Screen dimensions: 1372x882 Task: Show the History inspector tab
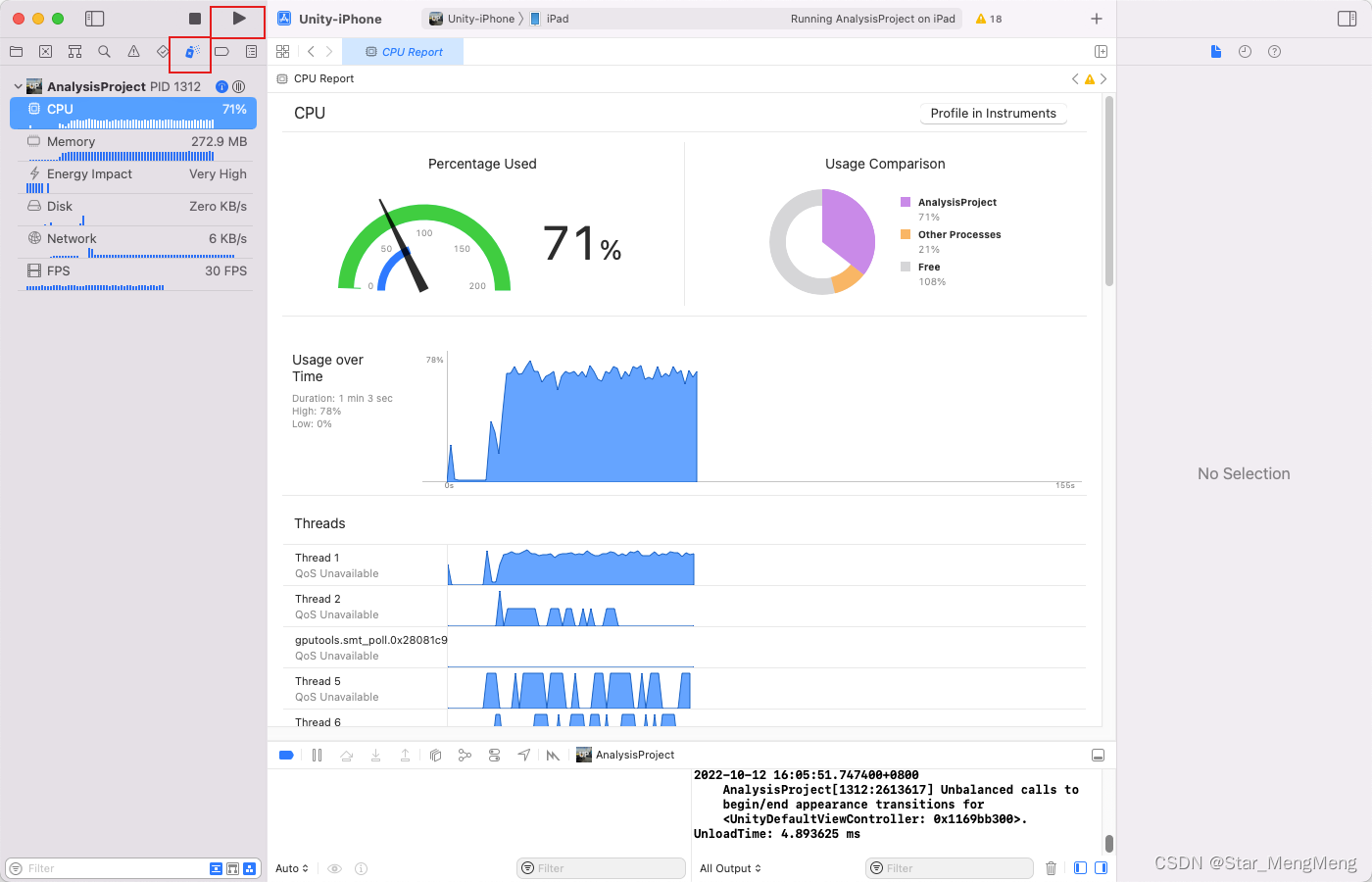[1245, 52]
